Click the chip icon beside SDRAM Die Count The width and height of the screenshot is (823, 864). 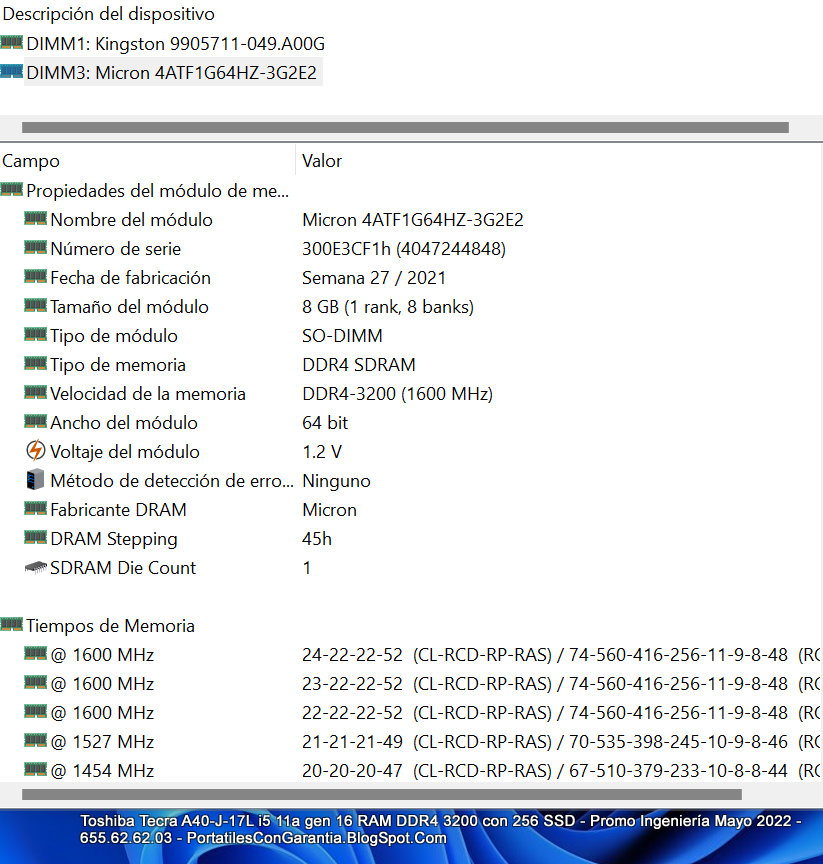point(36,567)
